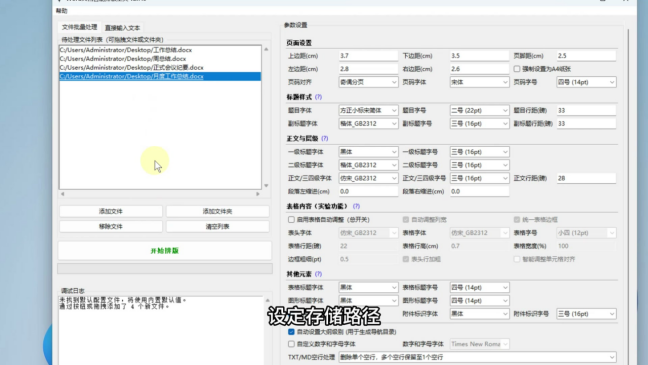
Task: Click the file list scroll-down arrow
Action: 266,186
